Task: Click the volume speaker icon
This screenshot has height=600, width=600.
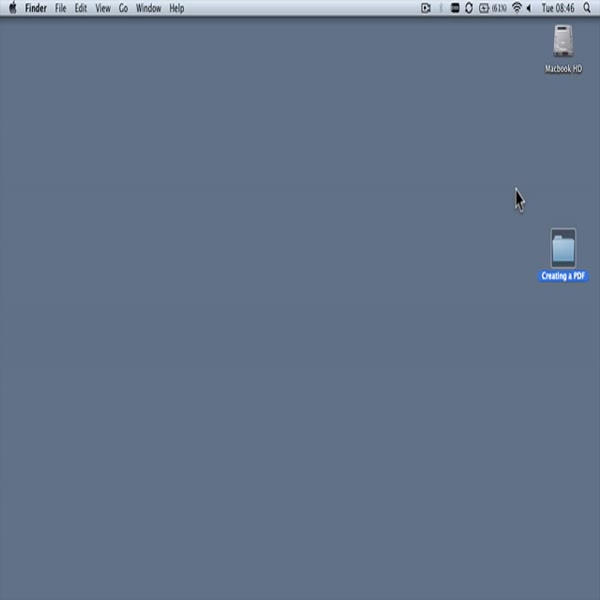Action: pyautogui.click(x=529, y=8)
